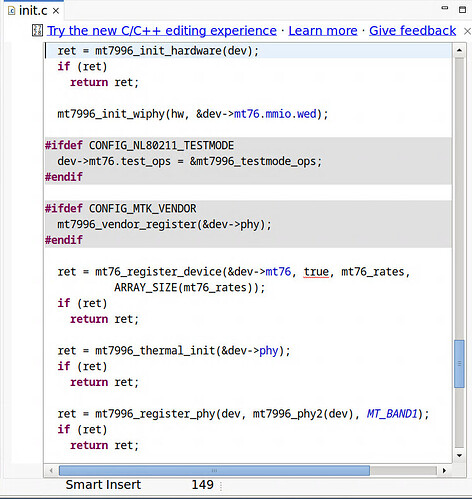Click the horizontal scrollbar left arrow
This screenshot has width=472, height=499.
(x=51, y=471)
